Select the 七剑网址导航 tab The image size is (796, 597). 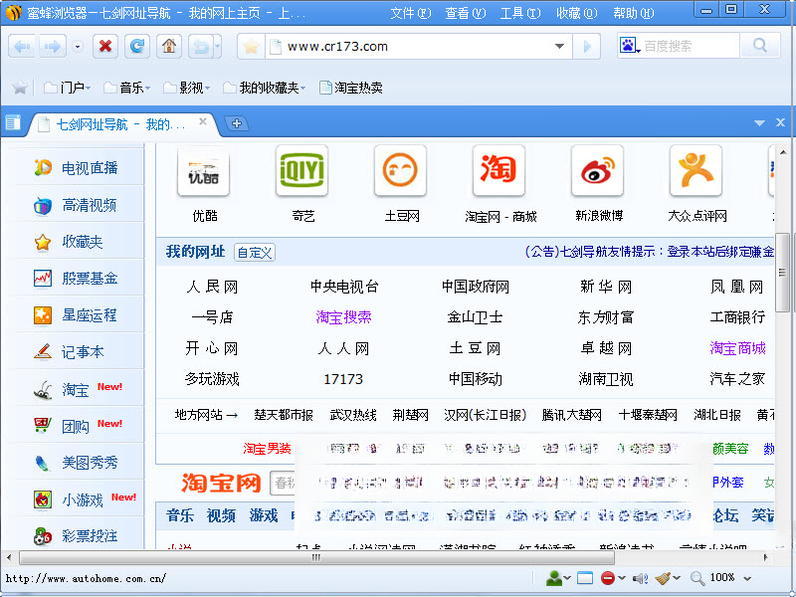[120, 124]
